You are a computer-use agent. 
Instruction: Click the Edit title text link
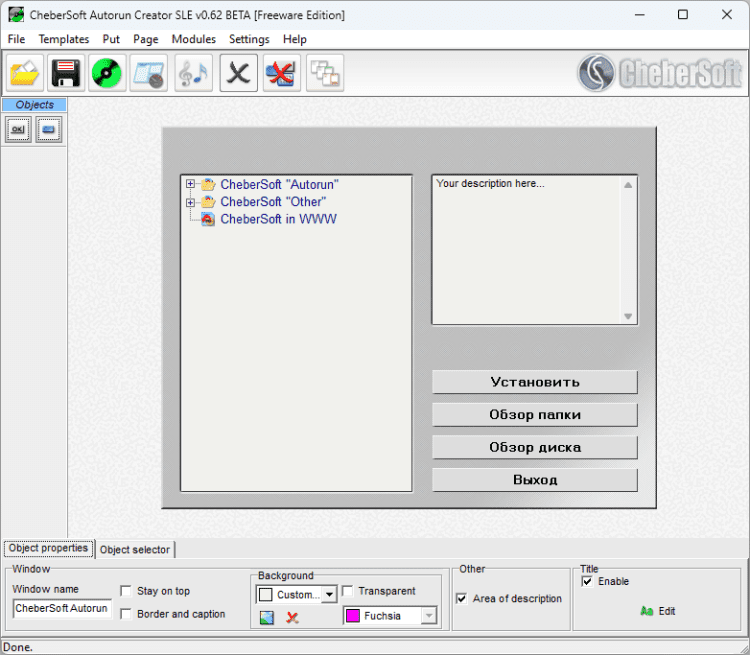(x=667, y=611)
